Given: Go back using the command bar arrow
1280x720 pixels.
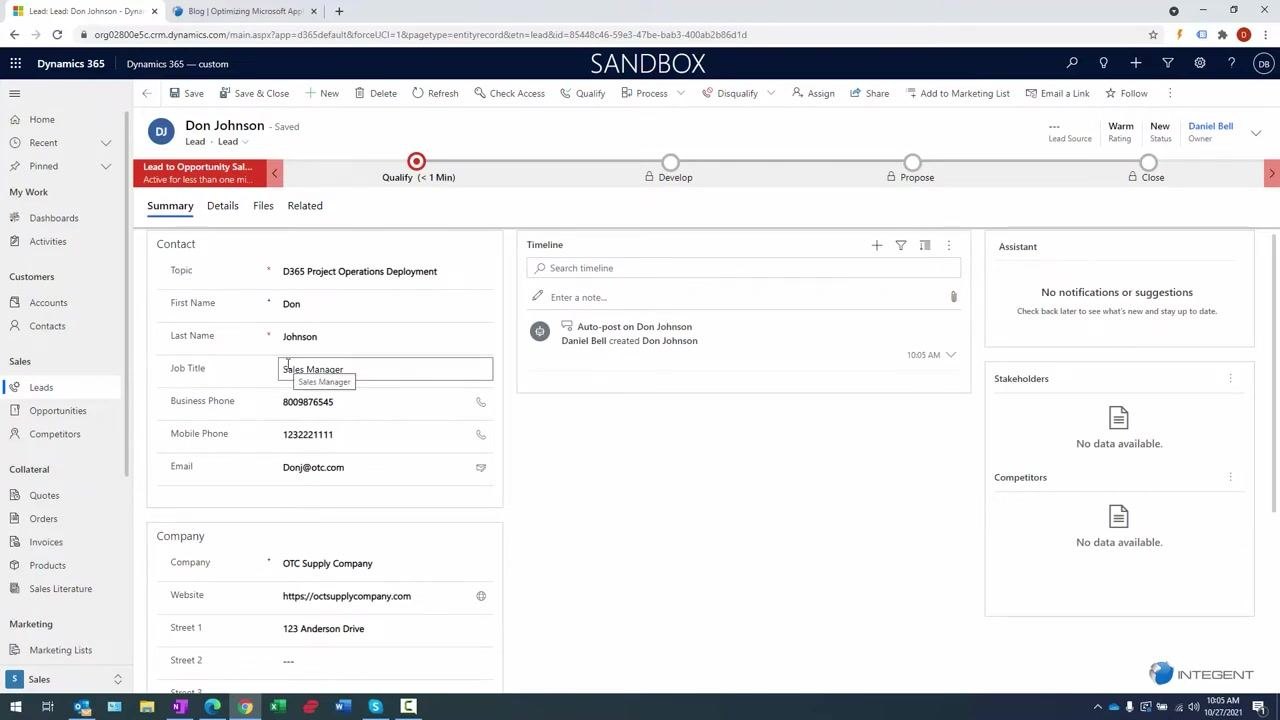Looking at the screenshot, I should (x=147, y=93).
